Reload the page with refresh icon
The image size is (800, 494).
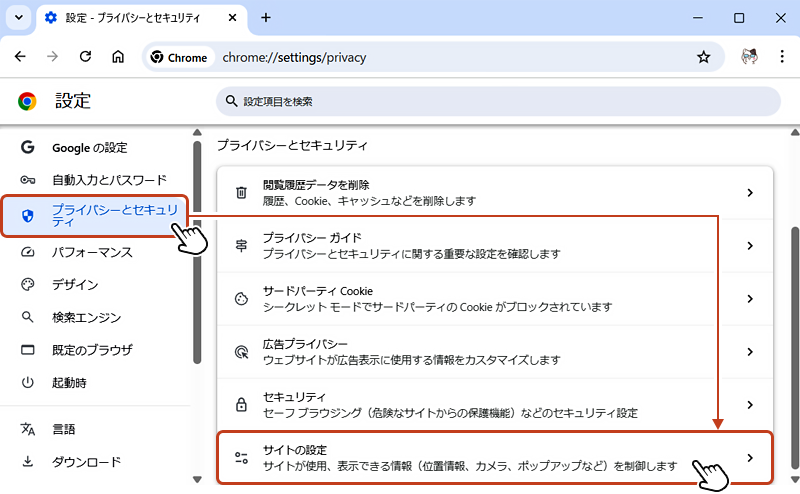pyautogui.click(x=85, y=57)
